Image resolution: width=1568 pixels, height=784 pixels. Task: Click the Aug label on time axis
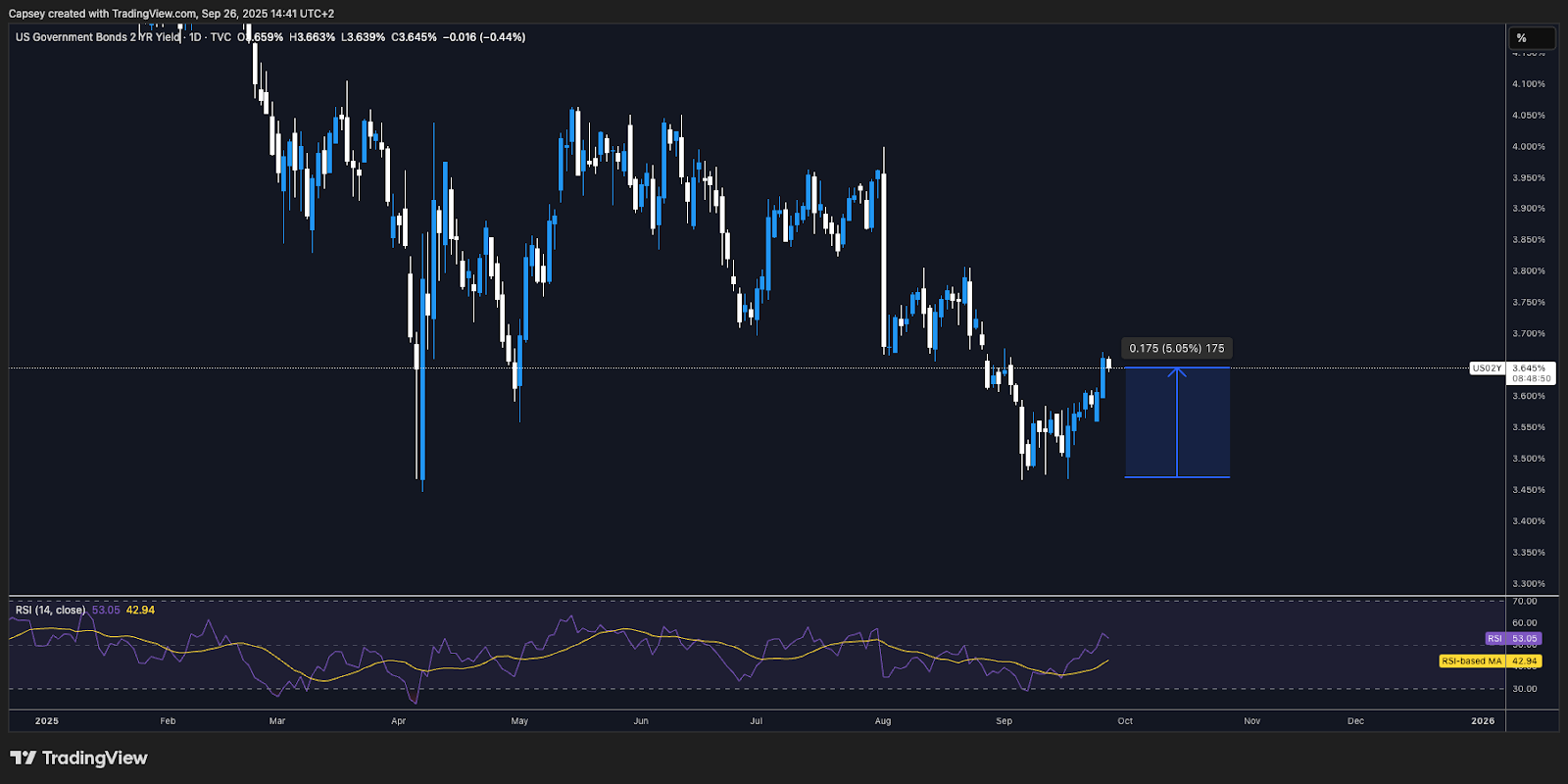pyautogui.click(x=883, y=721)
